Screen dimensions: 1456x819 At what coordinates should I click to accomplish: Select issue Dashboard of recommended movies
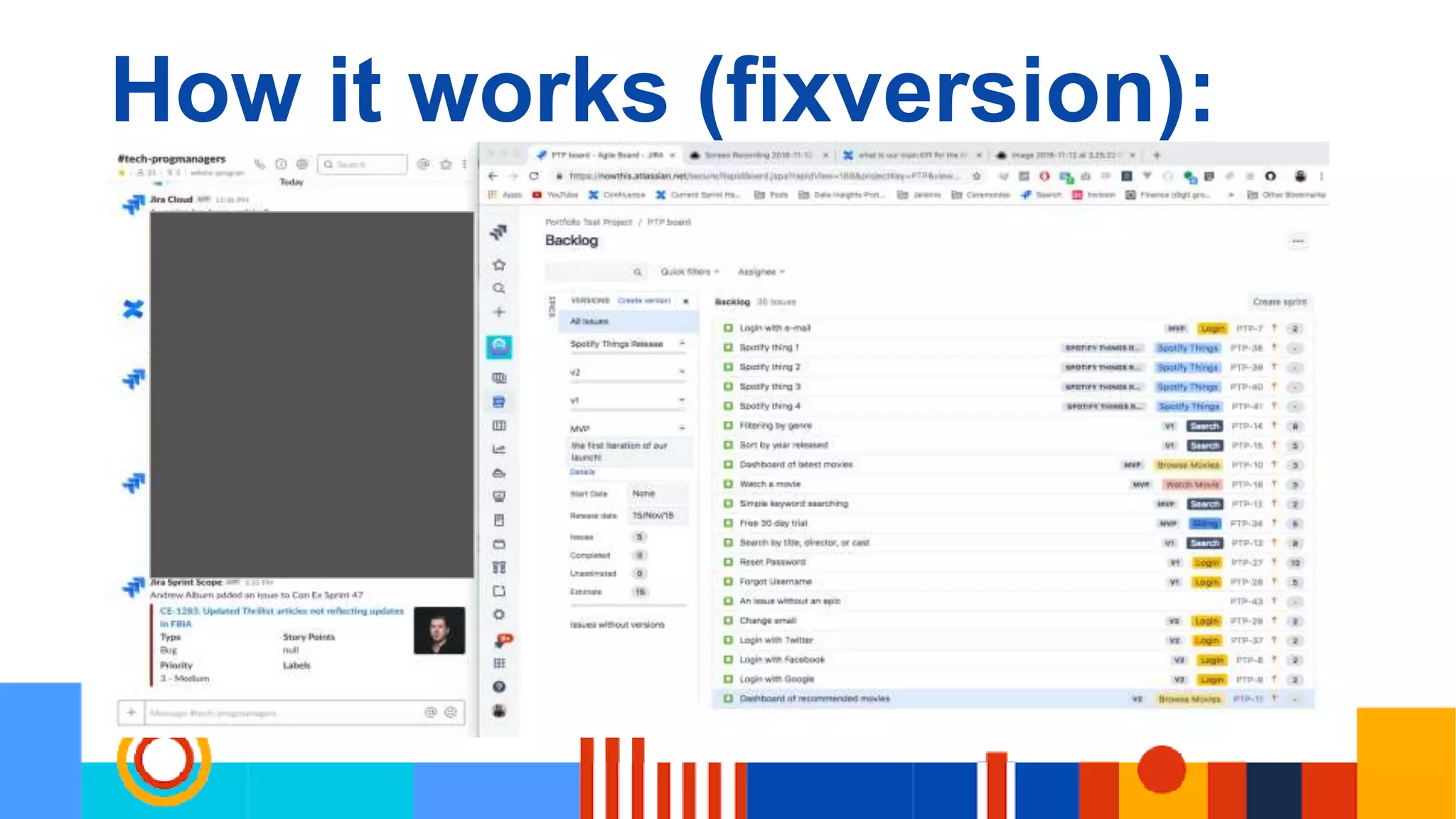pos(1014,699)
